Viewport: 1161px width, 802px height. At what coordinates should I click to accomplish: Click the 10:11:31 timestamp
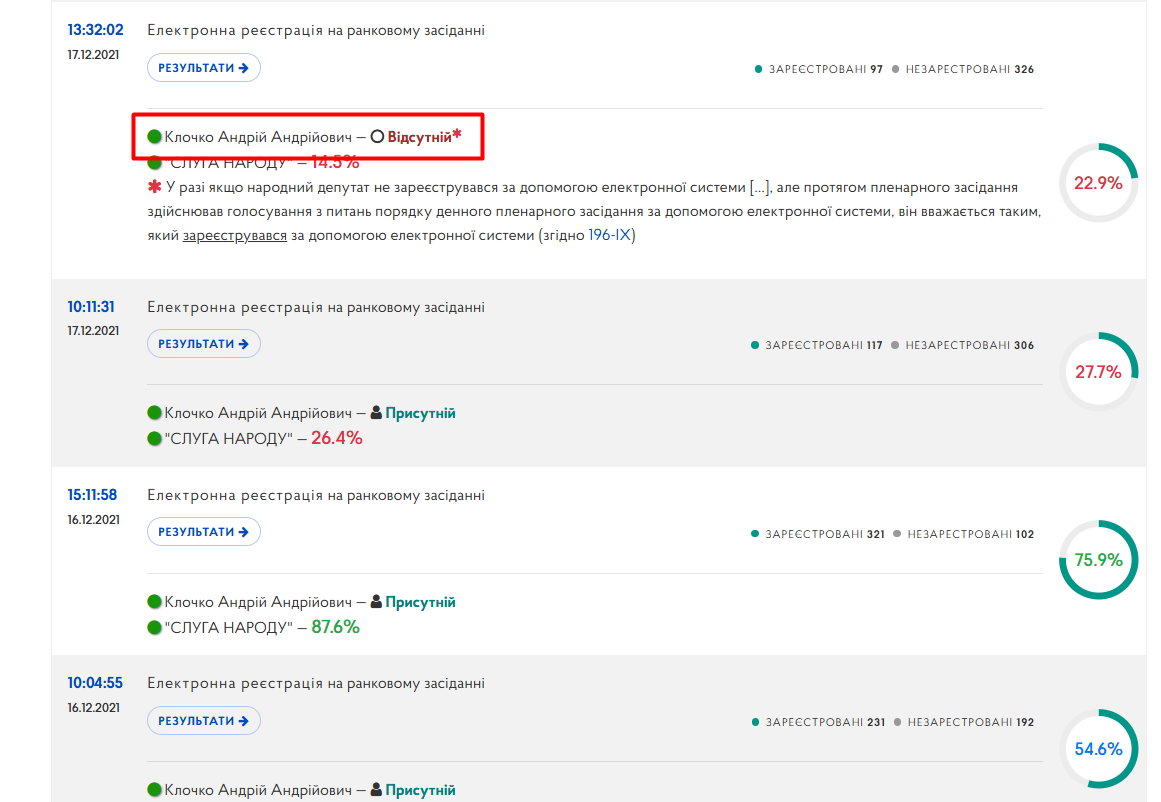pyautogui.click(x=91, y=307)
